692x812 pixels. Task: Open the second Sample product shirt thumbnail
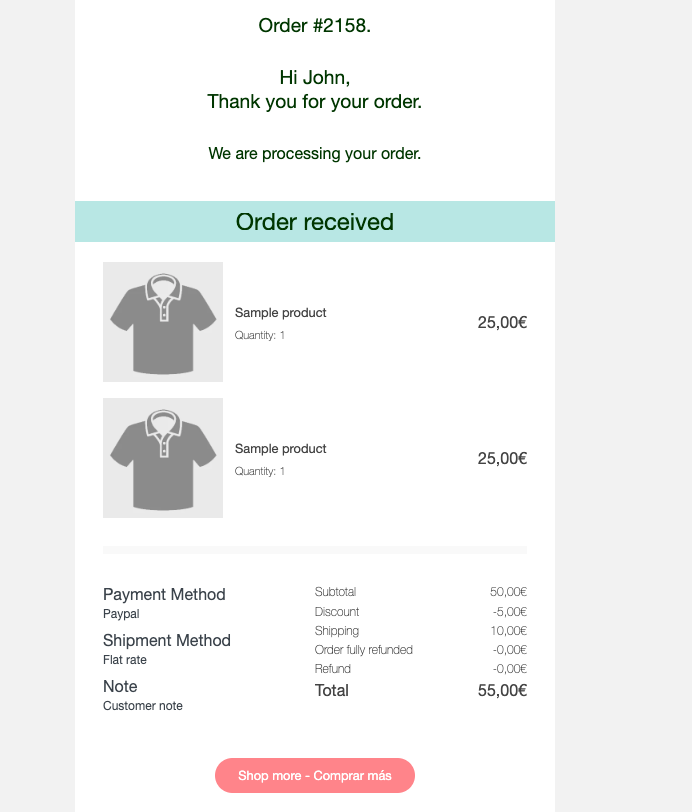[x=163, y=458]
